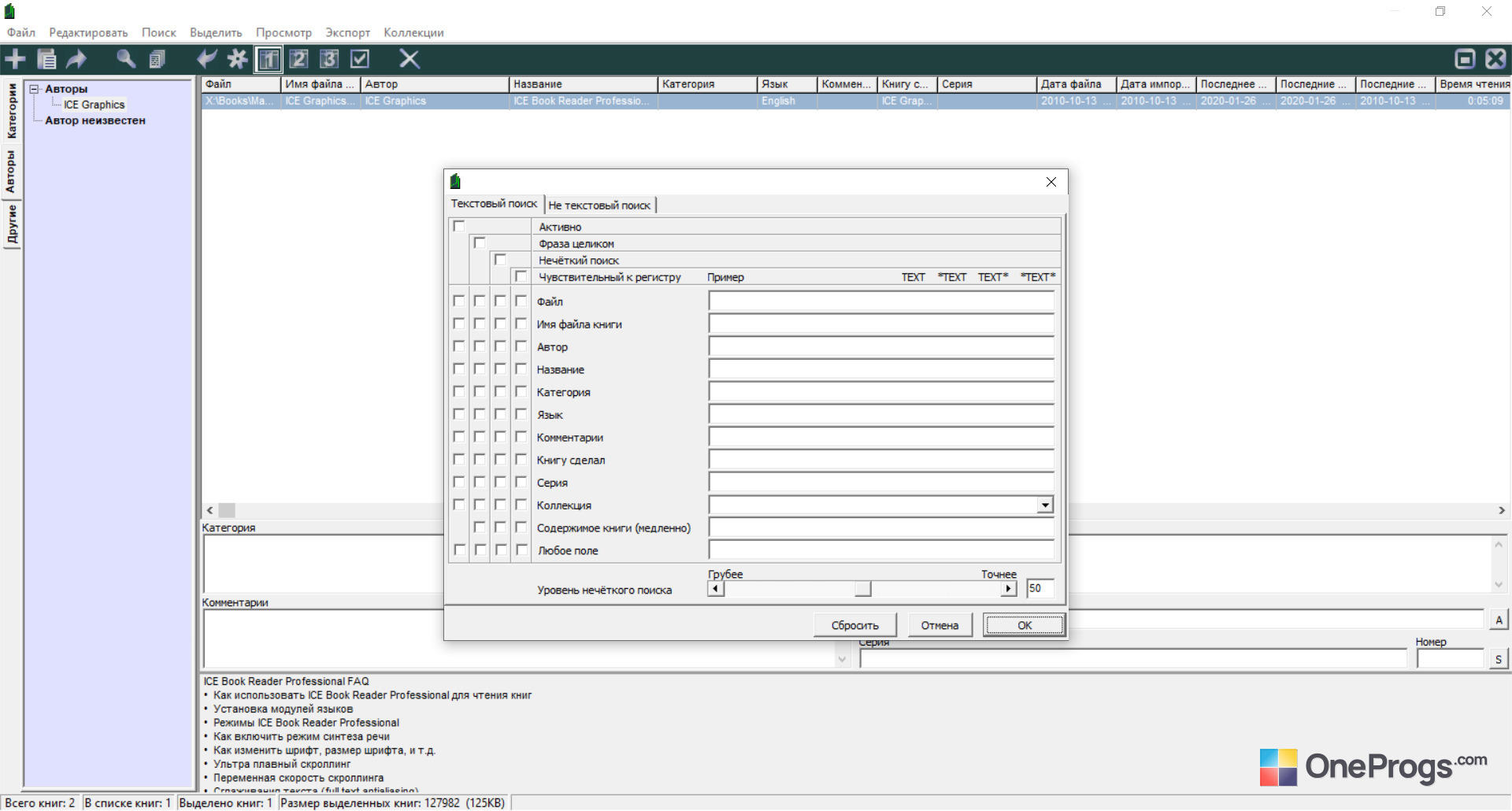The height and width of the screenshot is (811, 1512).
Task: Enable the active checkbox for the Автор row
Action: pos(459,346)
